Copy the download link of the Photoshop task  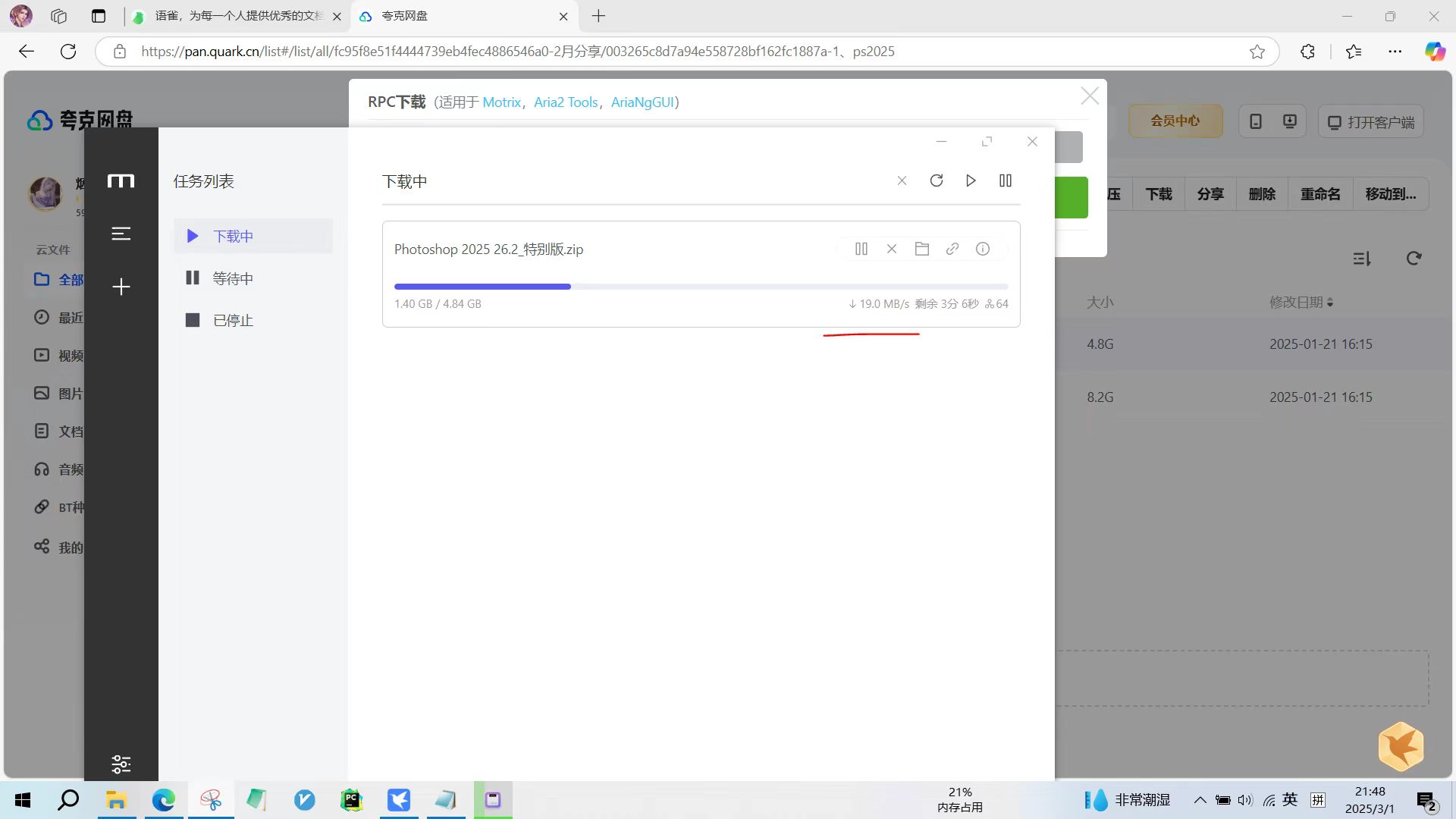[952, 249]
